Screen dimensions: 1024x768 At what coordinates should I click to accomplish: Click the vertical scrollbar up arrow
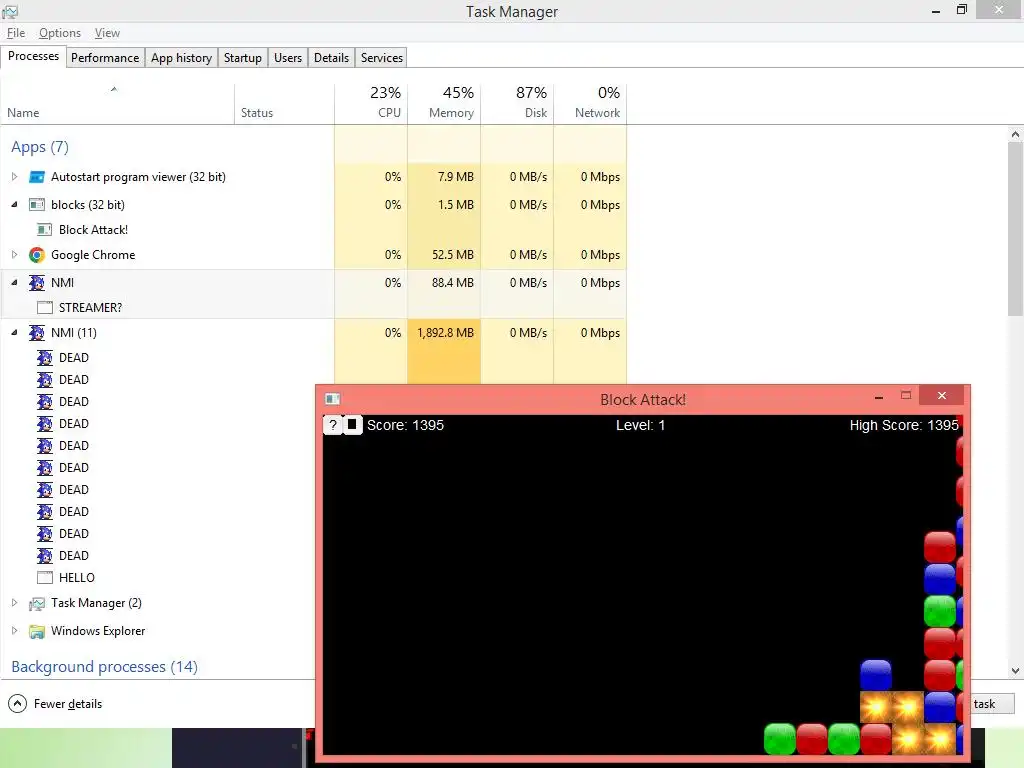pos(1015,134)
